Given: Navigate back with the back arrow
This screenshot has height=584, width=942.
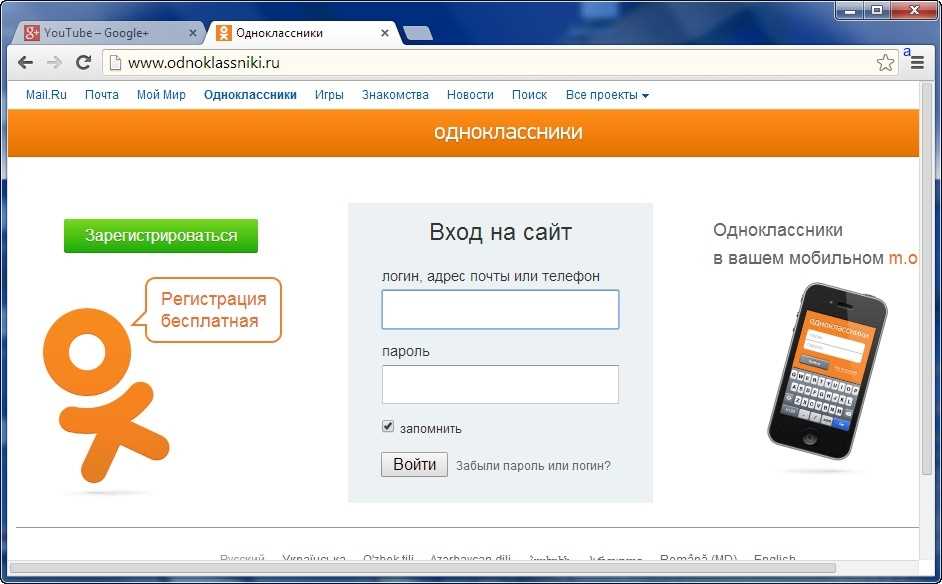Looking at the screenshot, I should (x=25, y=62).
